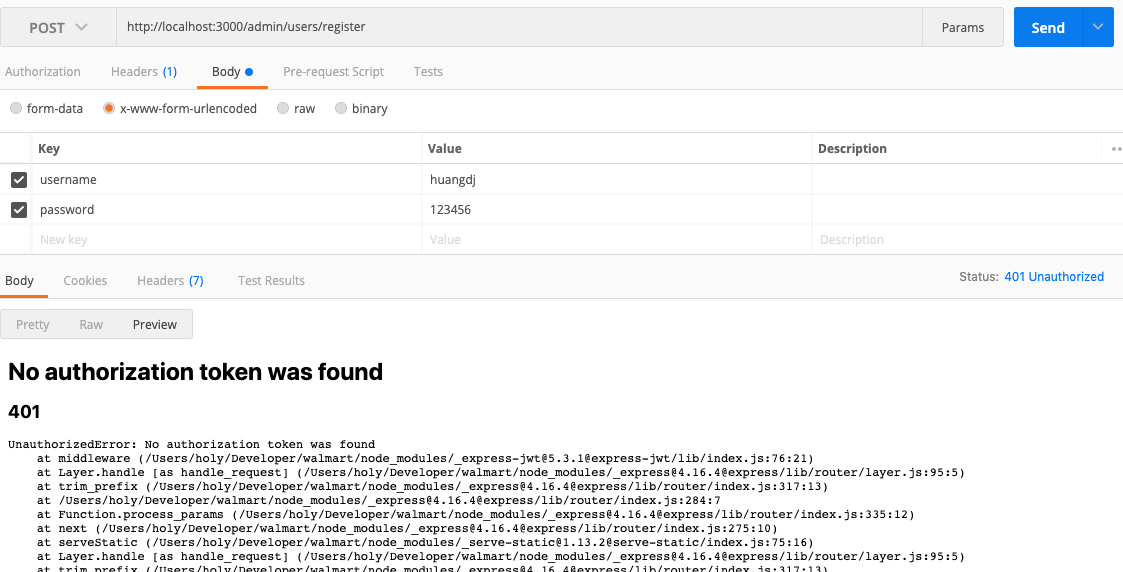Select x-www-form-urlencoded body type
This screenshot has width=1123, height=572.
(x=110, y=108)
